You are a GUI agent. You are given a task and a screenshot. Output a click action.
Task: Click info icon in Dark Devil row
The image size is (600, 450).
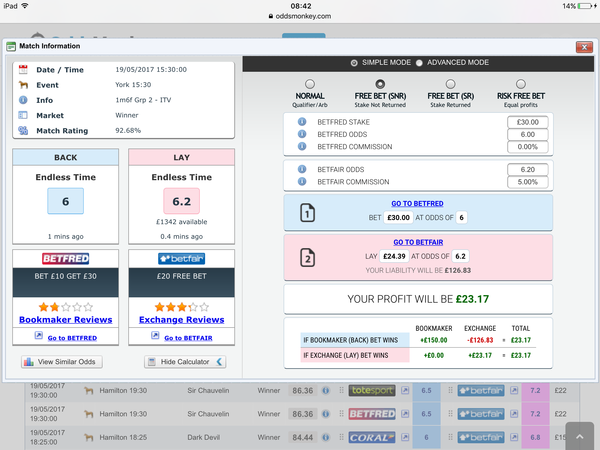point(326,437)
